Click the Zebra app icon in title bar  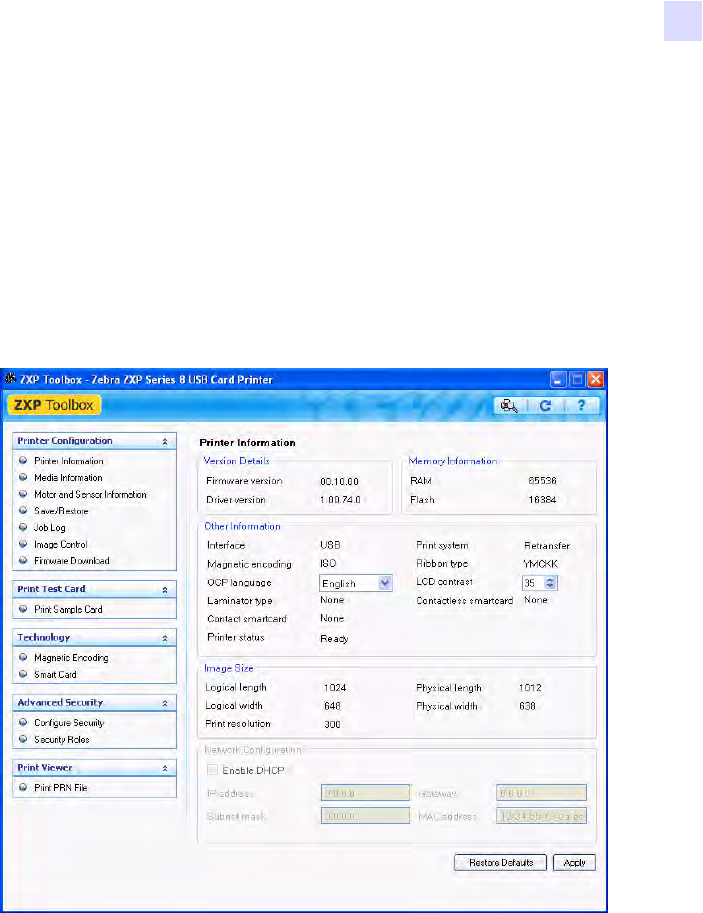click(10, 379)
